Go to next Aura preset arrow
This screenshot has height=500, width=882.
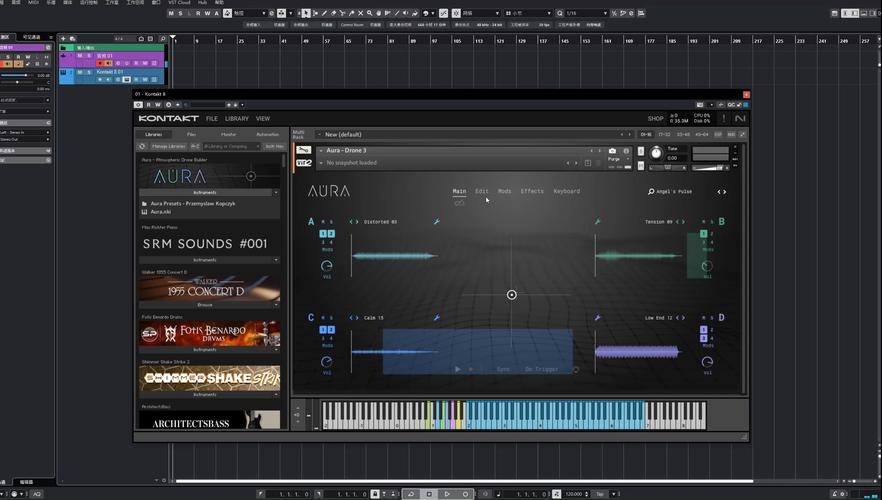coord(724,192)
